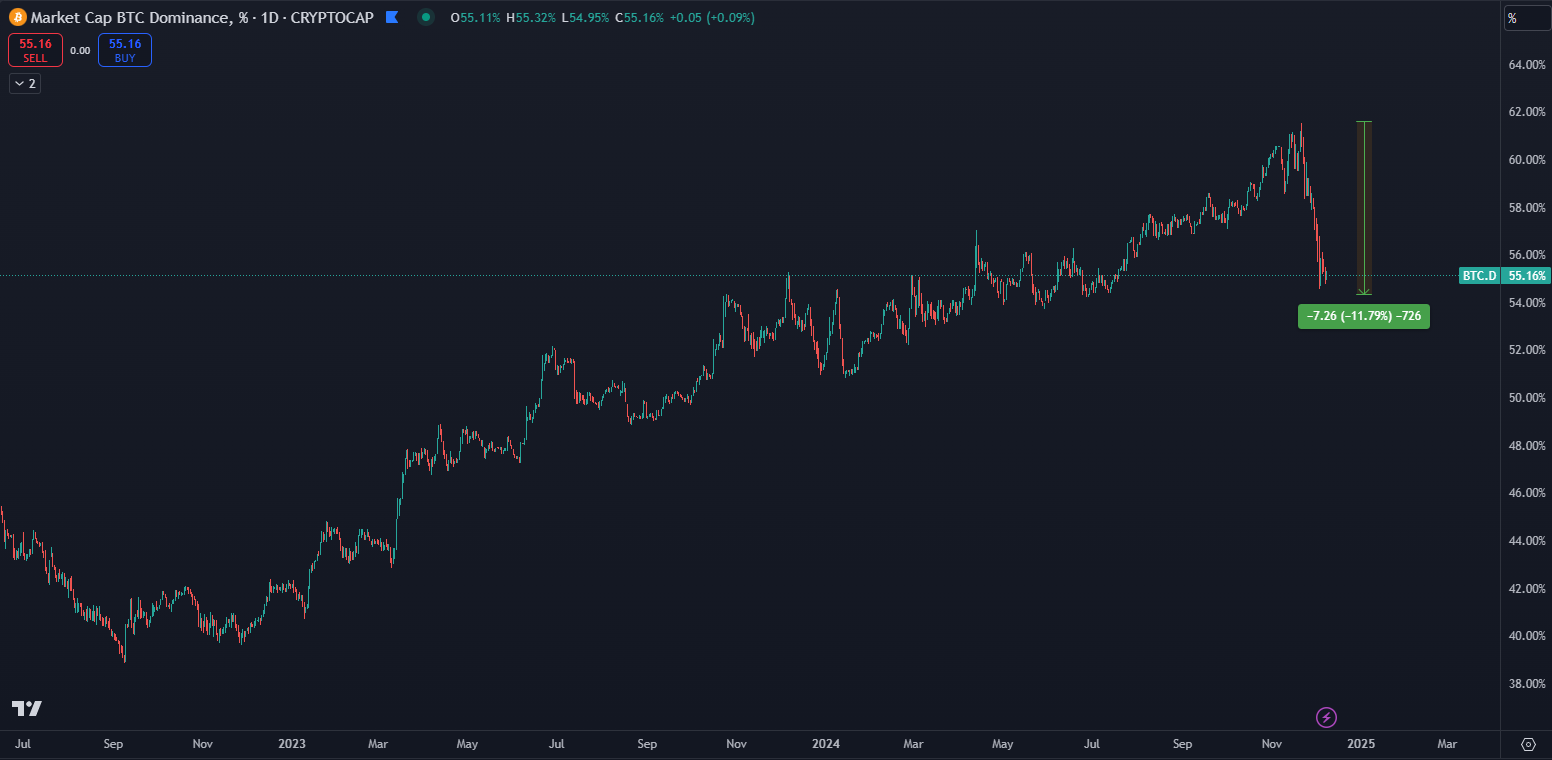
Task: Click the 62.00% level on price scale
Action: click(x=1526, y=112)
